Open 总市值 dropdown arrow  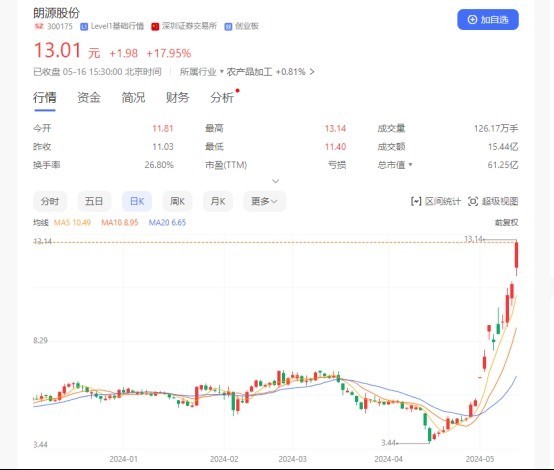pos(410,165)
